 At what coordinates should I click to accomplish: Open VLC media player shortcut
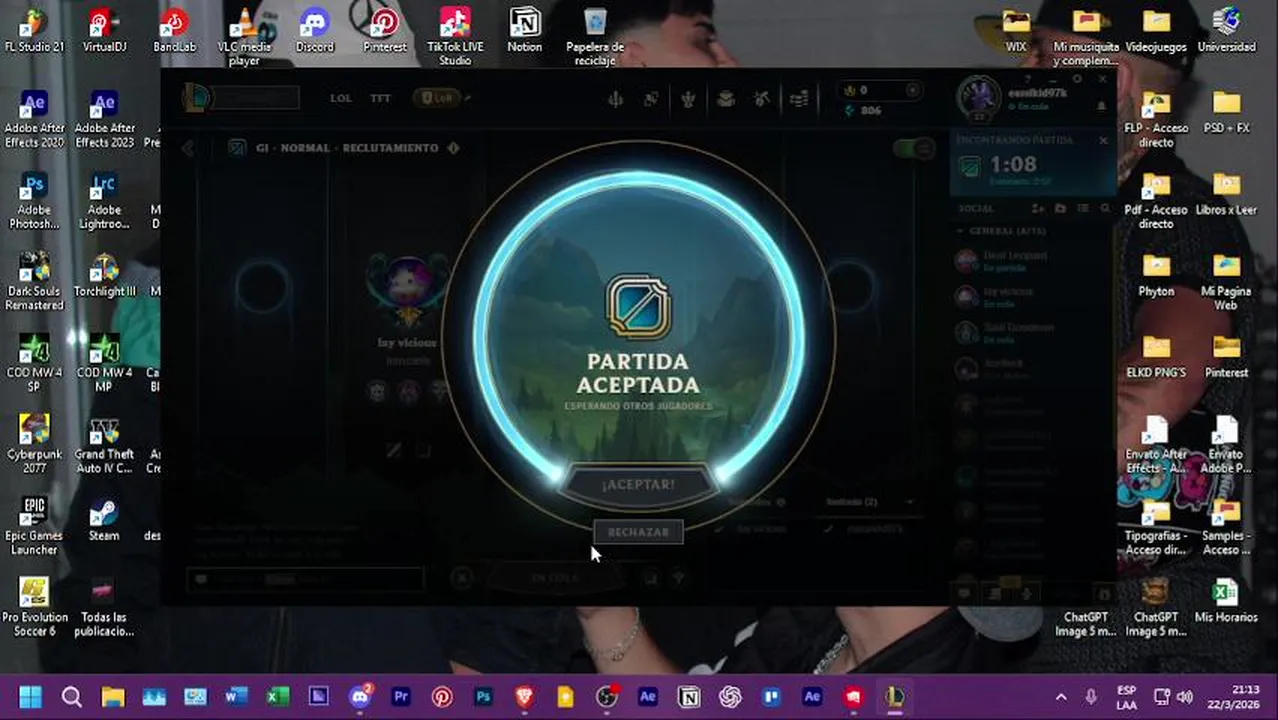click(x=244, y=38)
